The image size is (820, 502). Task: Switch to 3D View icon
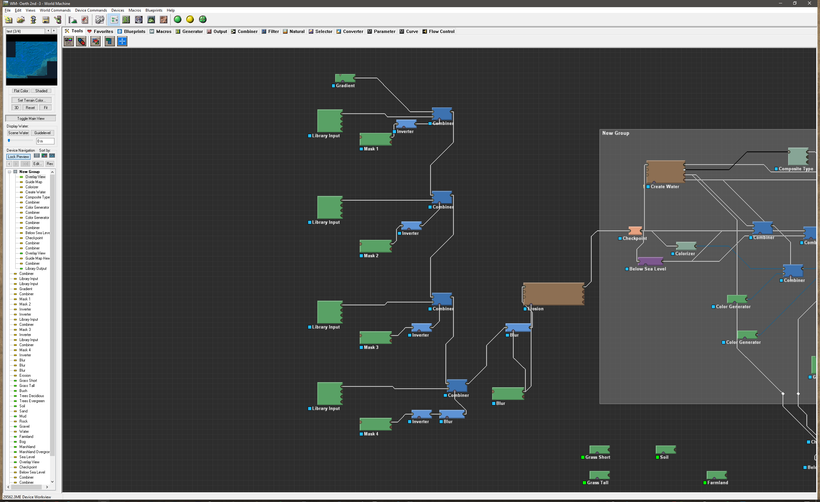point(151,20)
